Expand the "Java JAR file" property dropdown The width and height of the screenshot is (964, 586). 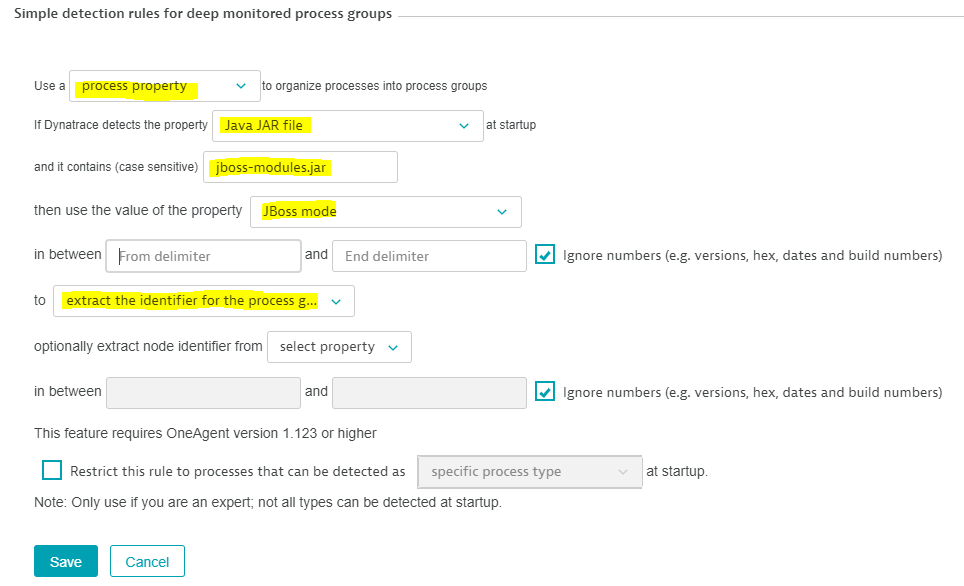347,126
